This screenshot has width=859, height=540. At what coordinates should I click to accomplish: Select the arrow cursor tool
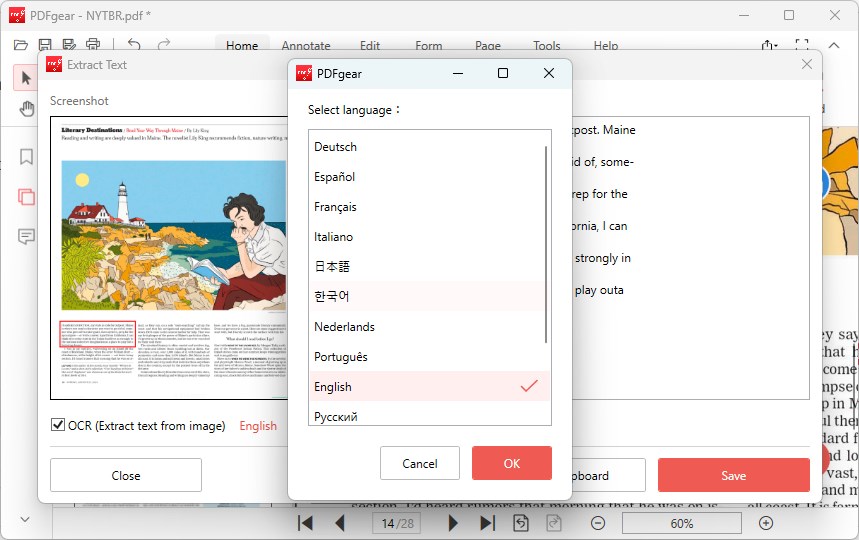pos(26,78)
